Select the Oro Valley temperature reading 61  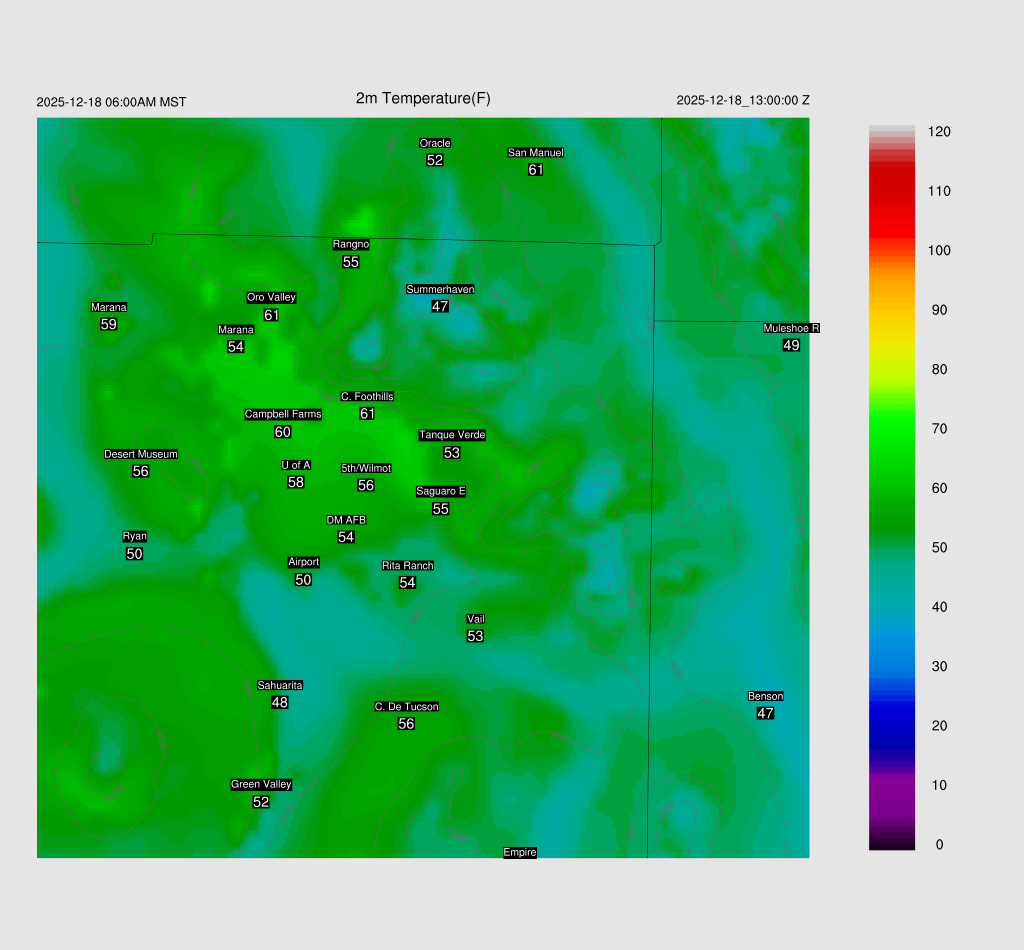pyautogui.click(x=271, y=315)
